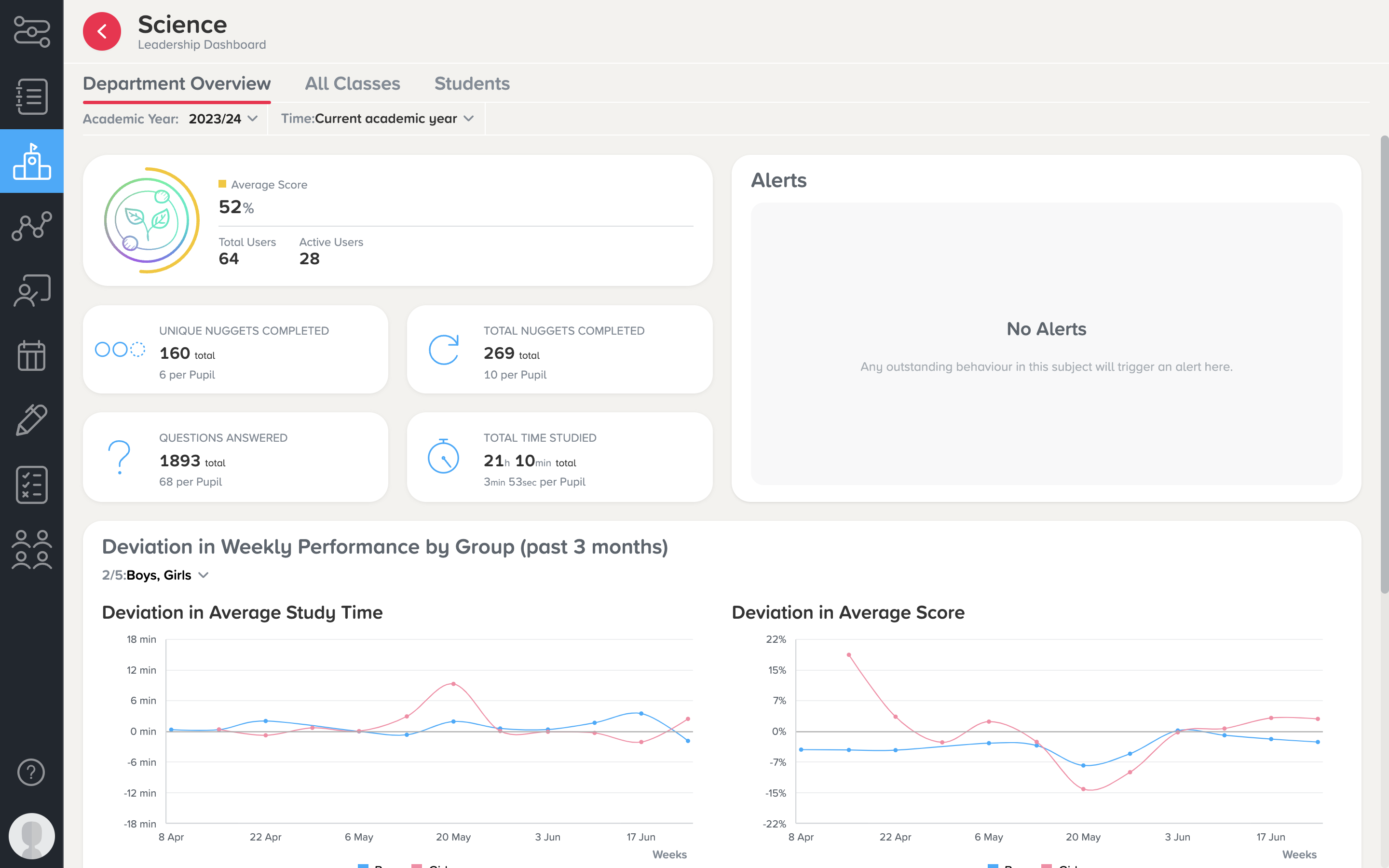Click the vertical page scrollbar
Screen dimensions: 1389x868
[x=1384, y=365]
